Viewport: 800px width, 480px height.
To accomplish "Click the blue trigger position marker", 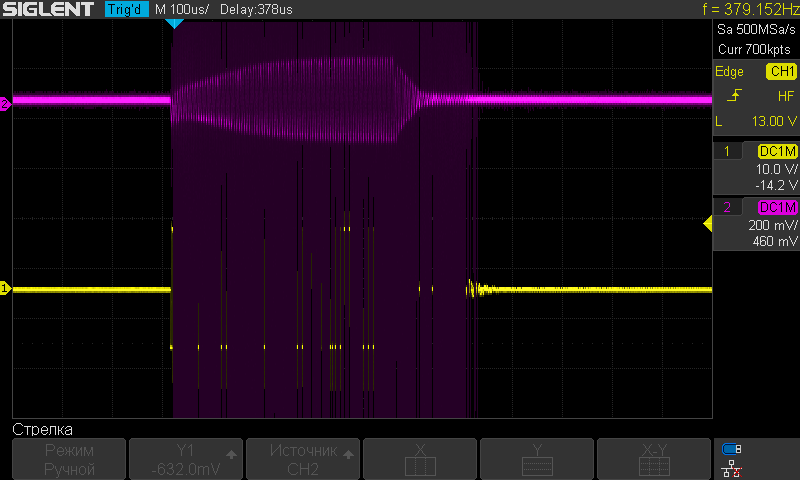I will point(174,23).
